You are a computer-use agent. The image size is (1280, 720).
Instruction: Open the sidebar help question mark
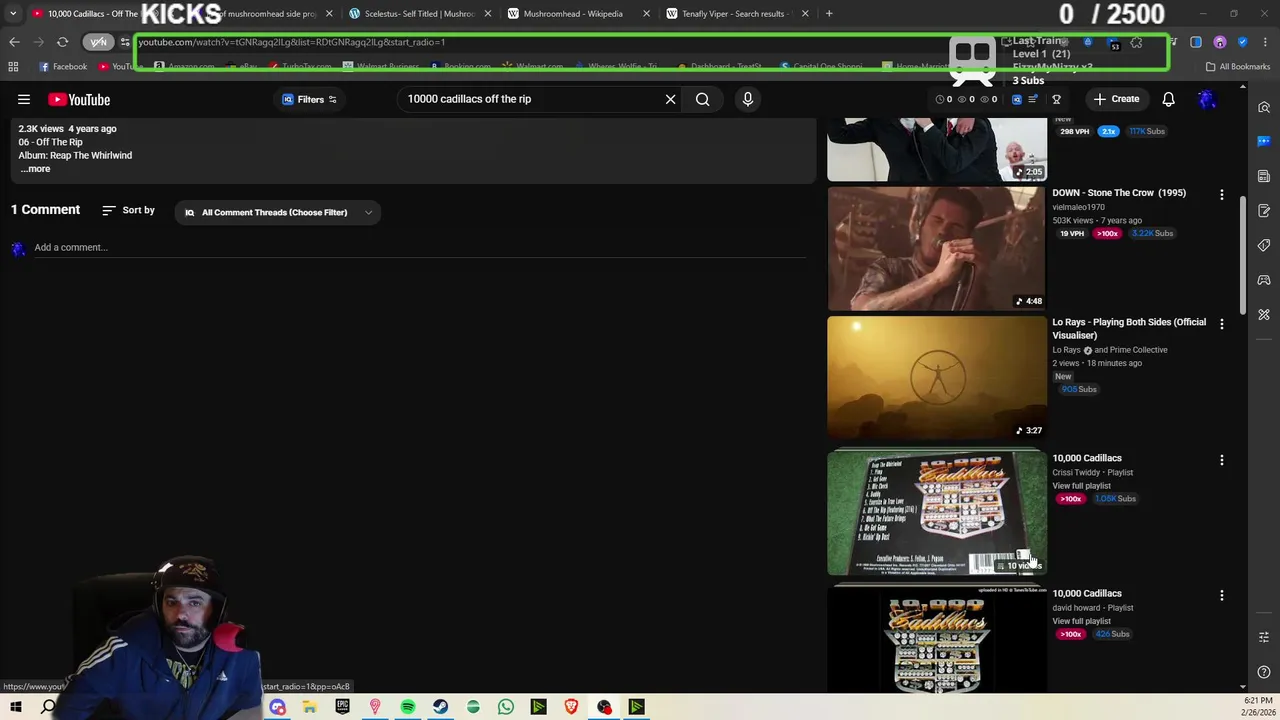(1264, 672)
